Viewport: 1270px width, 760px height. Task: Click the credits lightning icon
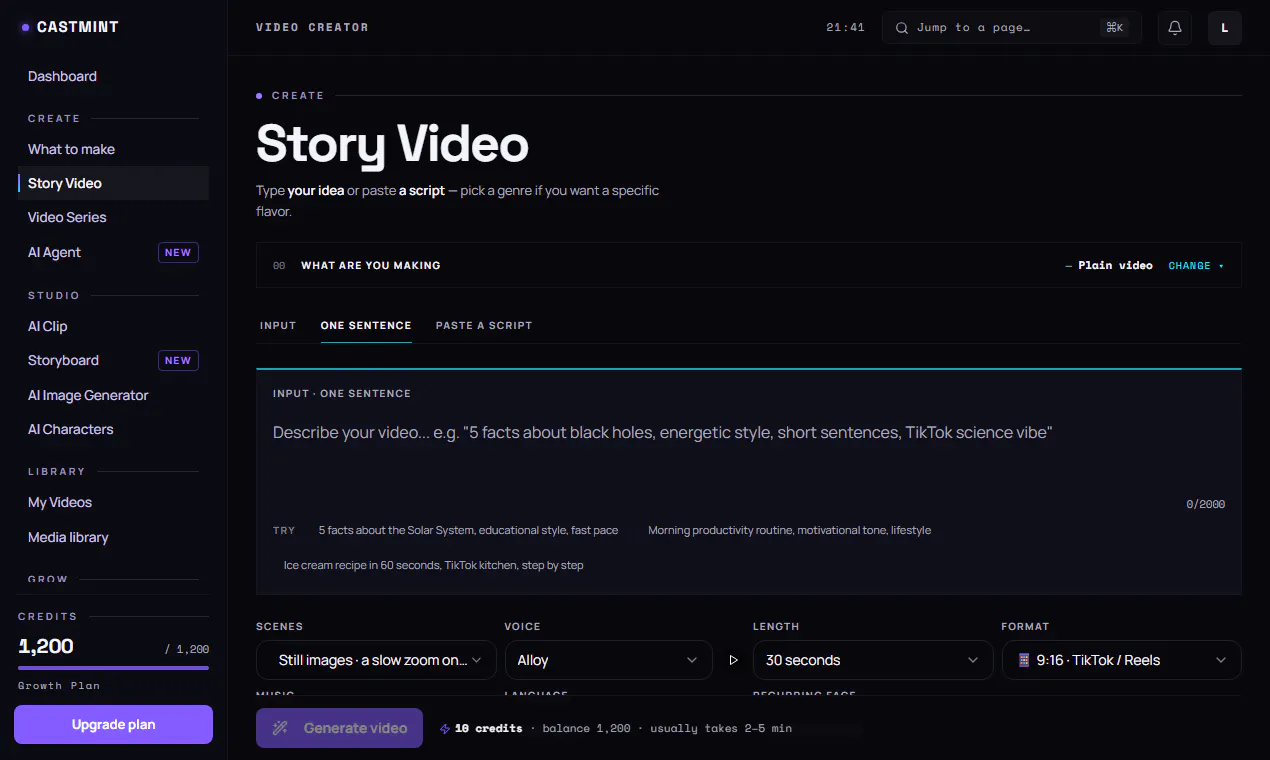445,729
